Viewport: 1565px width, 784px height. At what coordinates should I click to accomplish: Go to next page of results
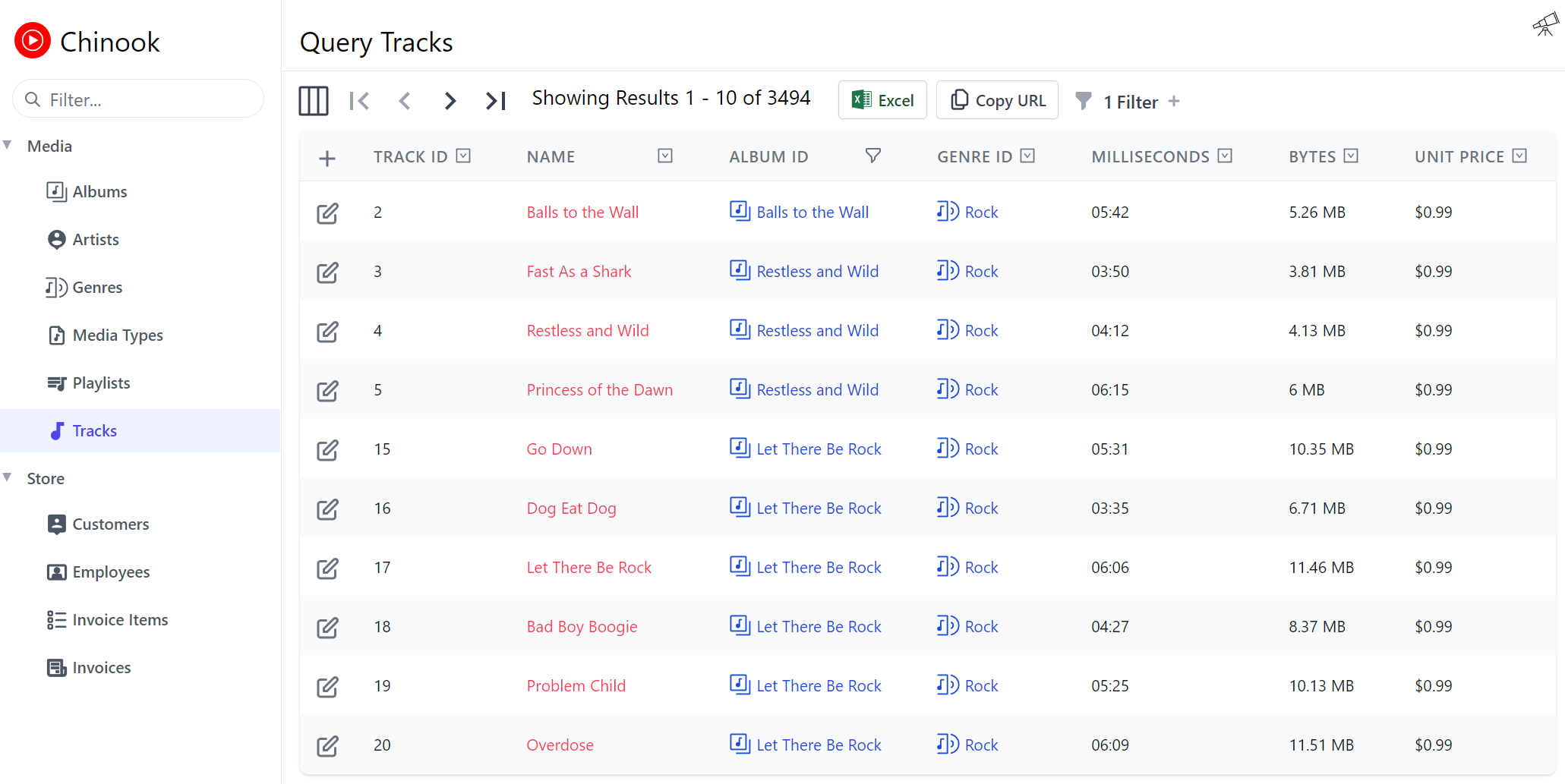click(x=450, y=100)
